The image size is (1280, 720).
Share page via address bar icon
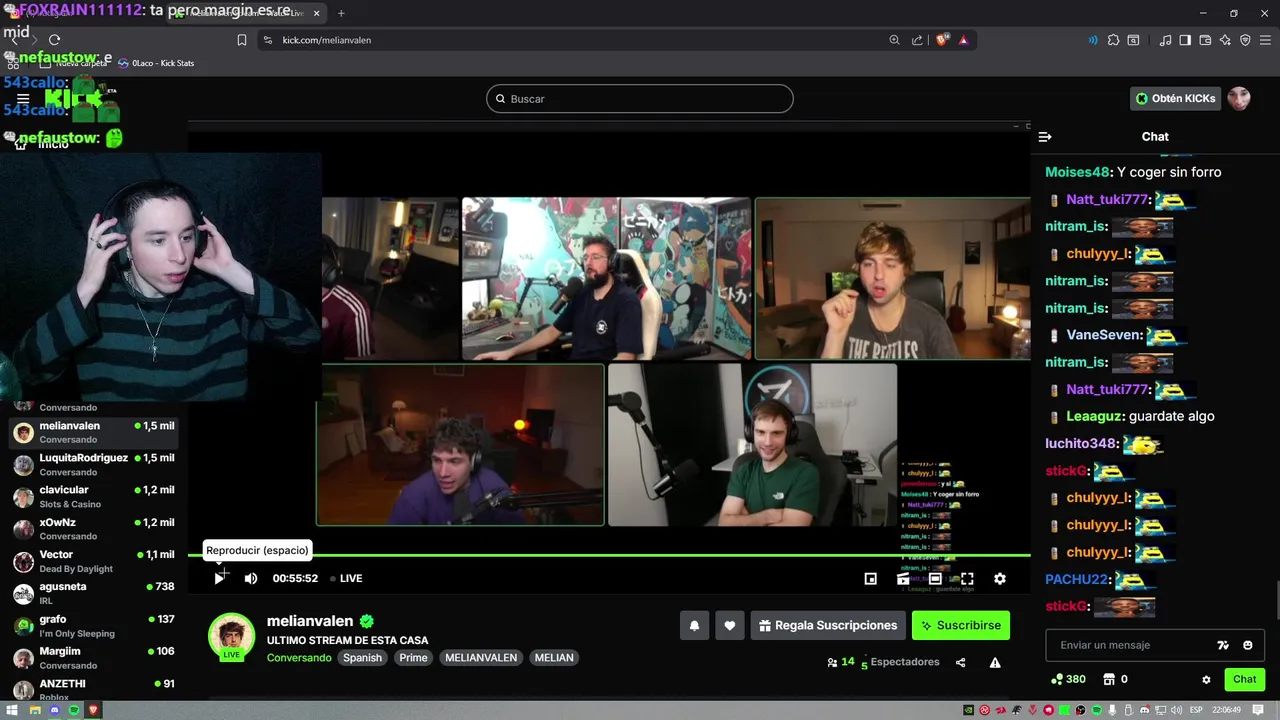917,40
